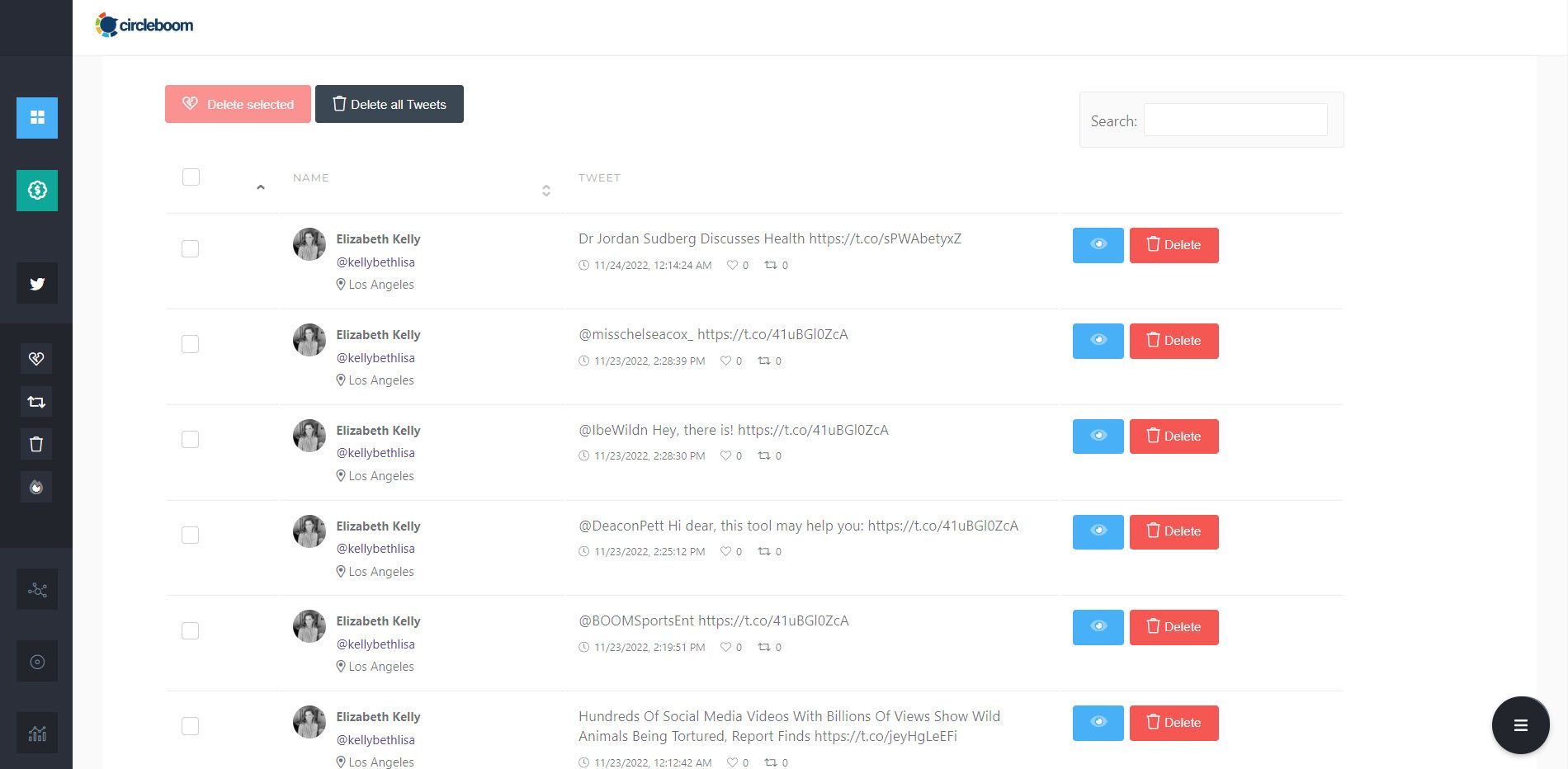Check the @DeaconPett tweet row

pyautogui.click(x=190, y=535)
